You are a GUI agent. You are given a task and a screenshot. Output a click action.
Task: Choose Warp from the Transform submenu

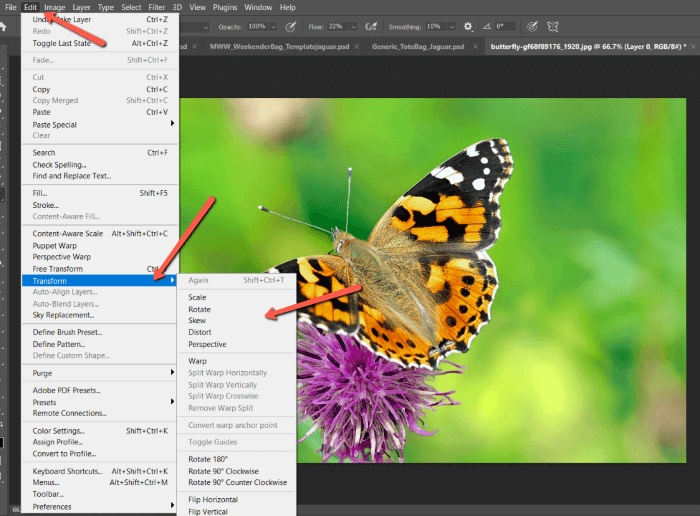(197, 361)
